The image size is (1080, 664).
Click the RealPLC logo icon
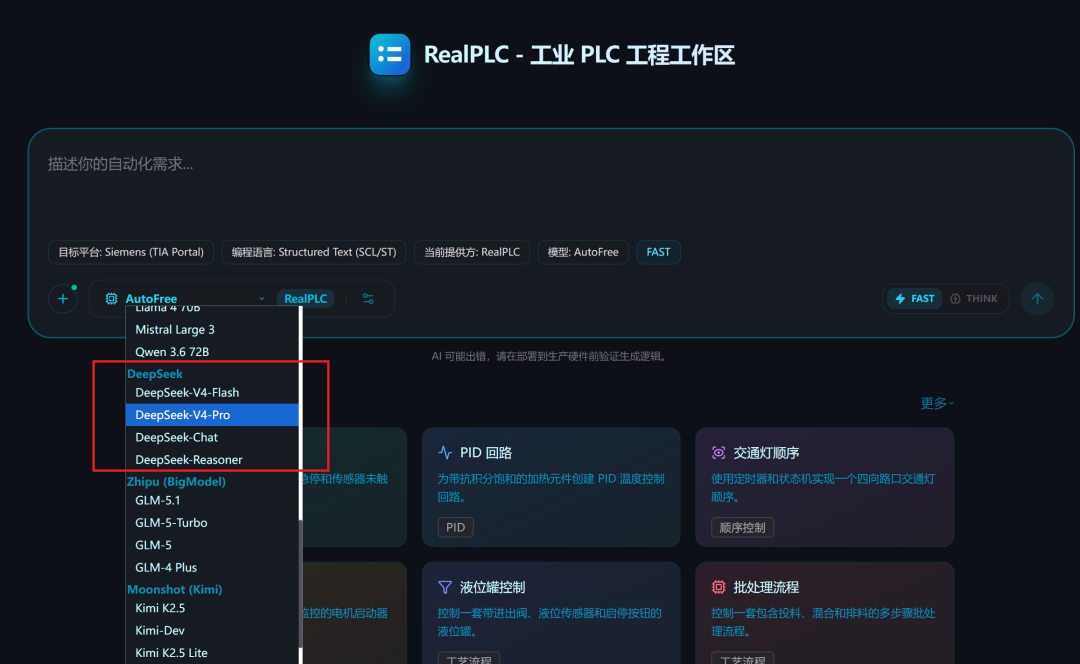390,54
